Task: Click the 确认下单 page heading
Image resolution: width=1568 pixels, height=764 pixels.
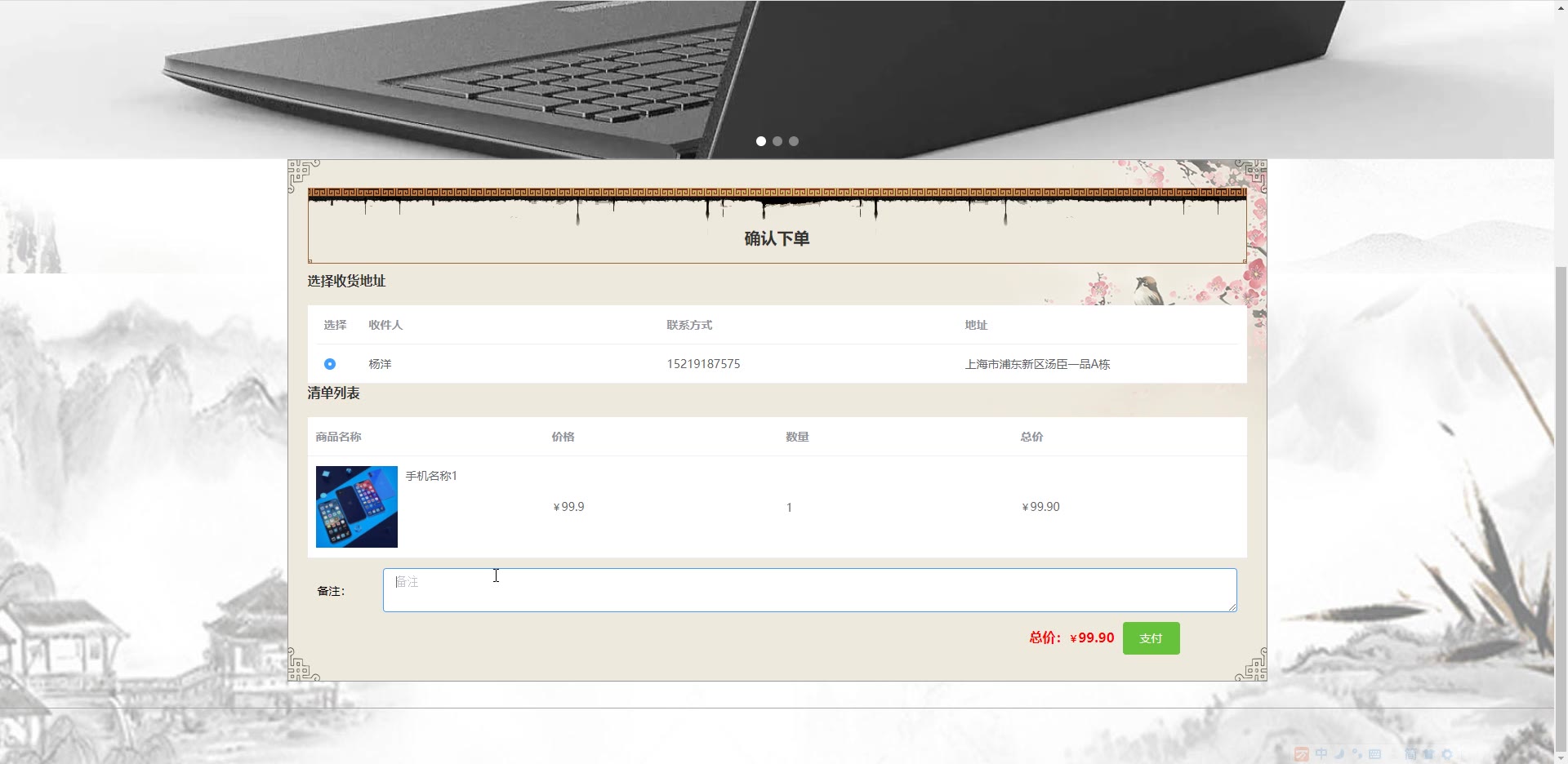Action: tap(777, 238)
